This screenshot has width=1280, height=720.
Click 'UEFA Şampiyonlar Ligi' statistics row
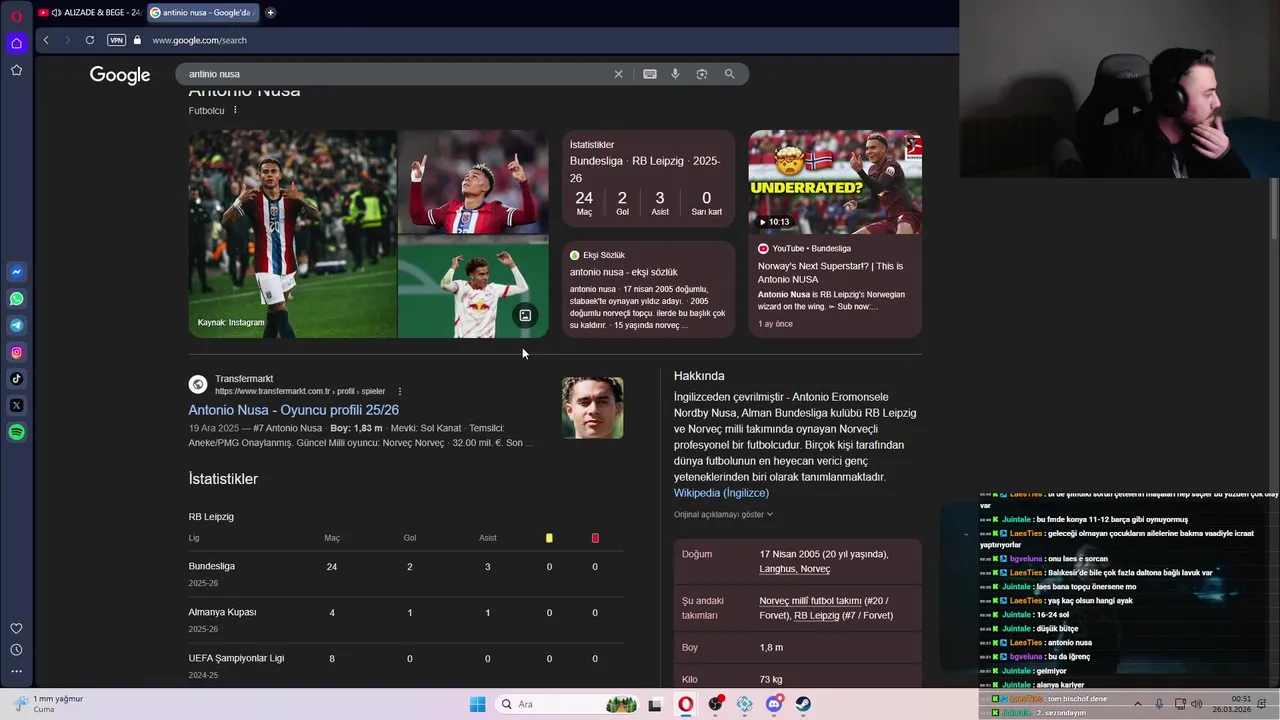coord(405,665)
